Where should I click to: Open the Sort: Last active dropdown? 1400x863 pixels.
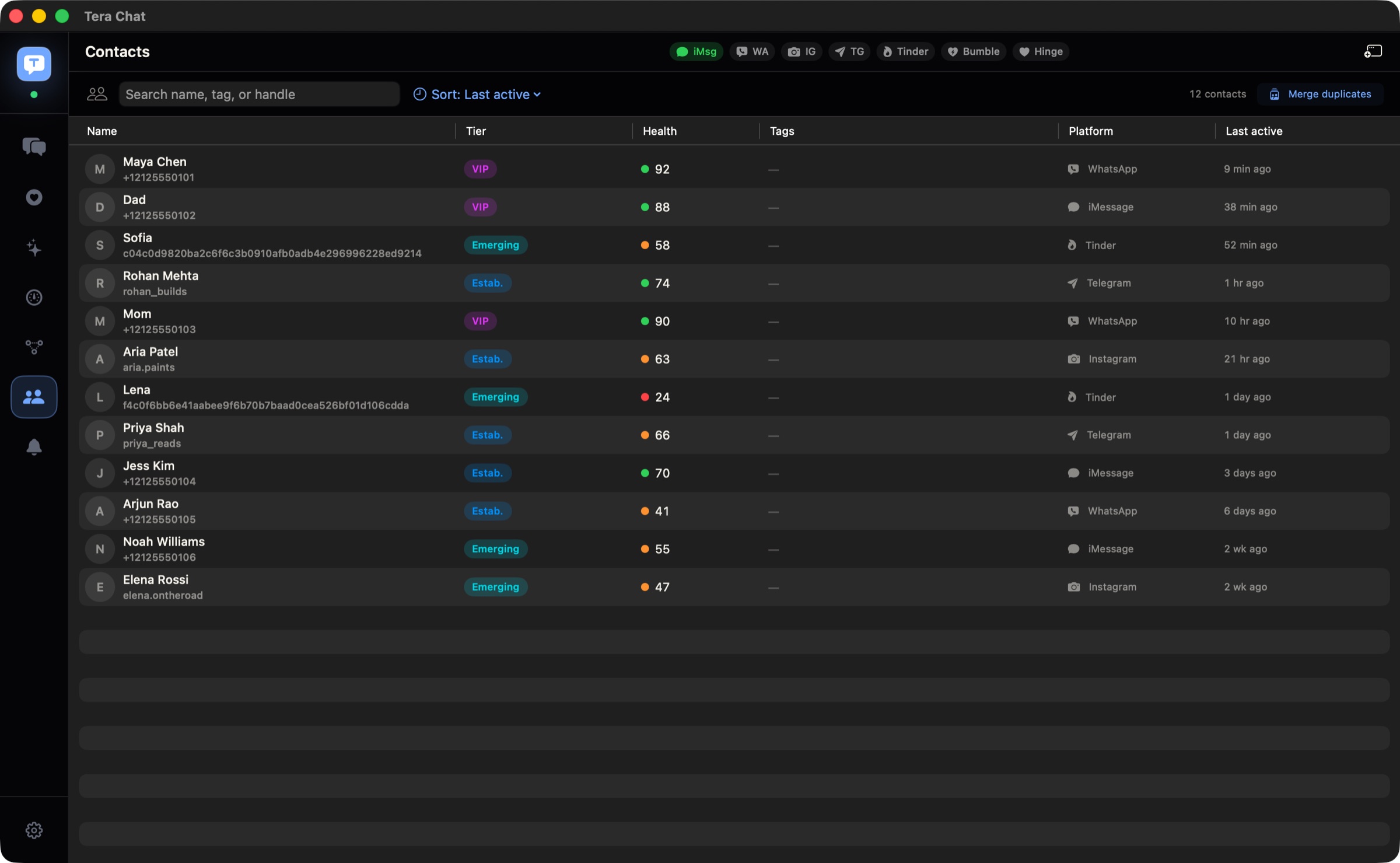click(x=477, y=94)
